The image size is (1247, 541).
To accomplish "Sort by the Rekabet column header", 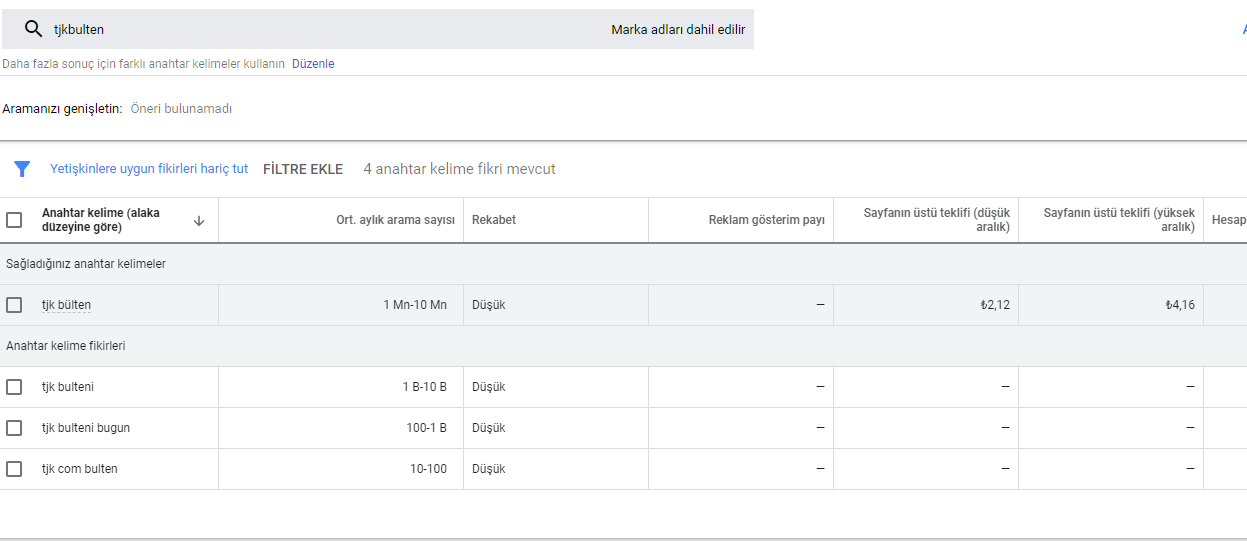I will [494, 220].
